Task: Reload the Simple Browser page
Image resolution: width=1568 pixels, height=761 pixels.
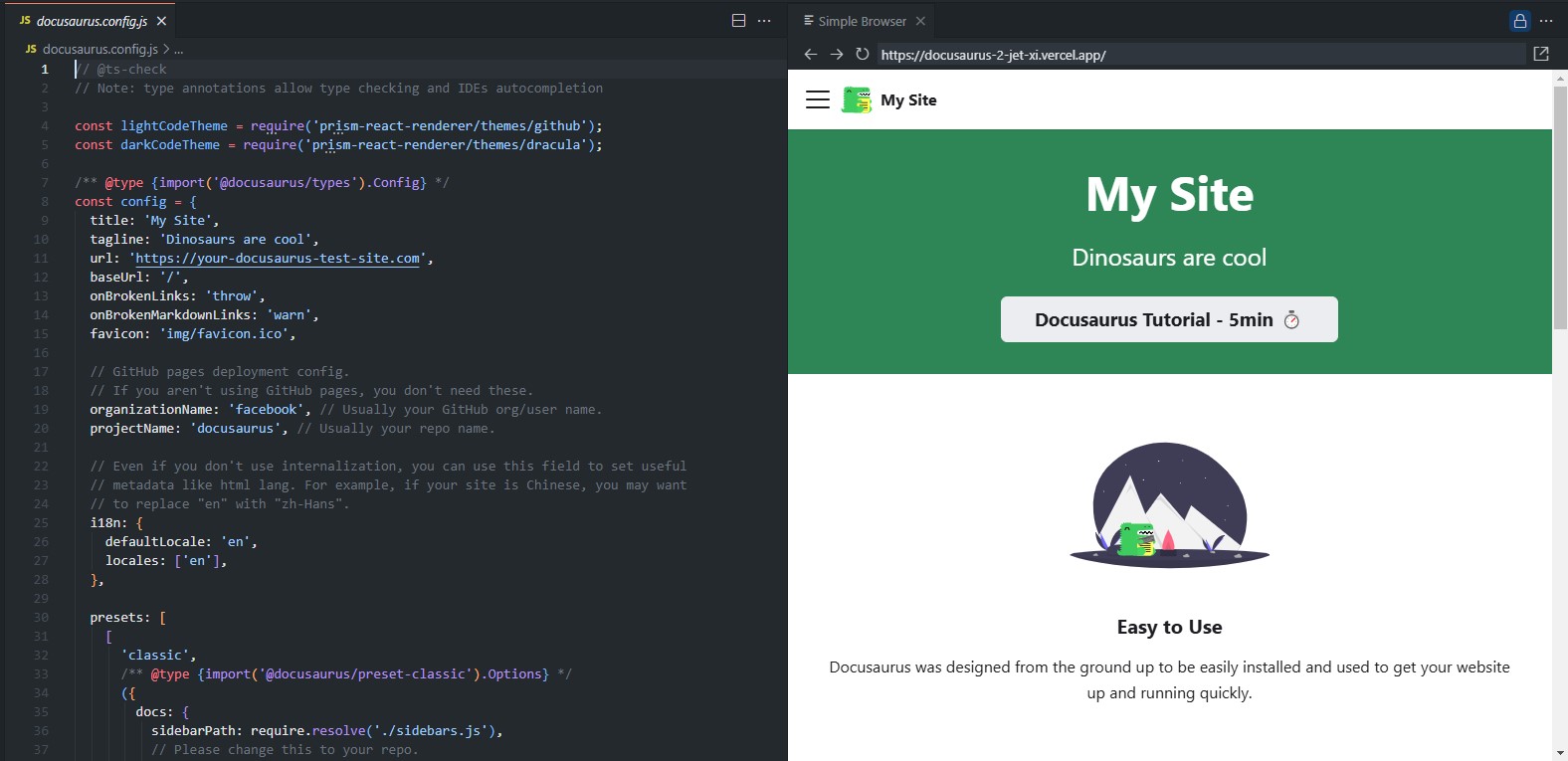Action: tap(862, 54)
